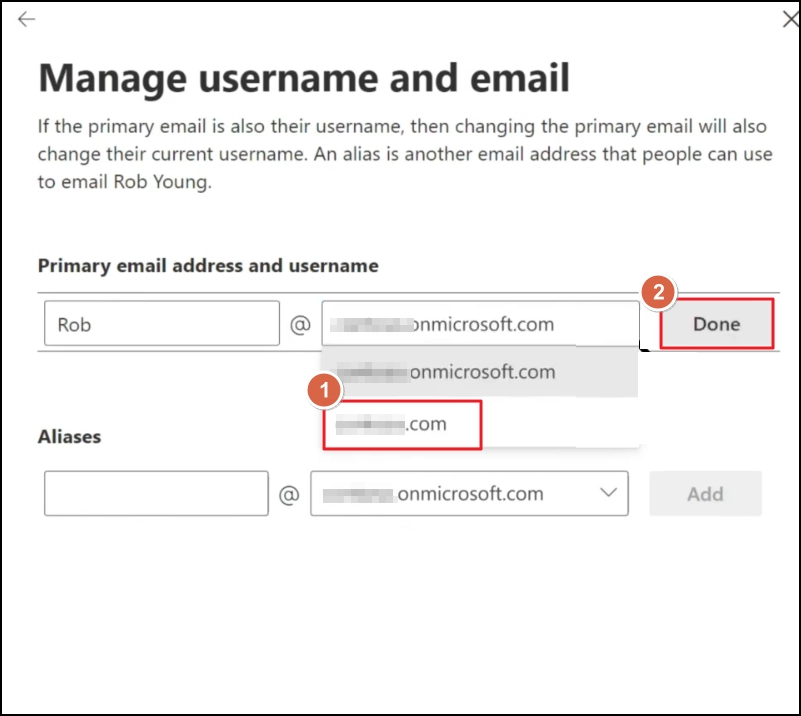Screen dimensions: 801x716
Task: Click the @ symbol beside the username field
Action: click(x=301, y=323)
